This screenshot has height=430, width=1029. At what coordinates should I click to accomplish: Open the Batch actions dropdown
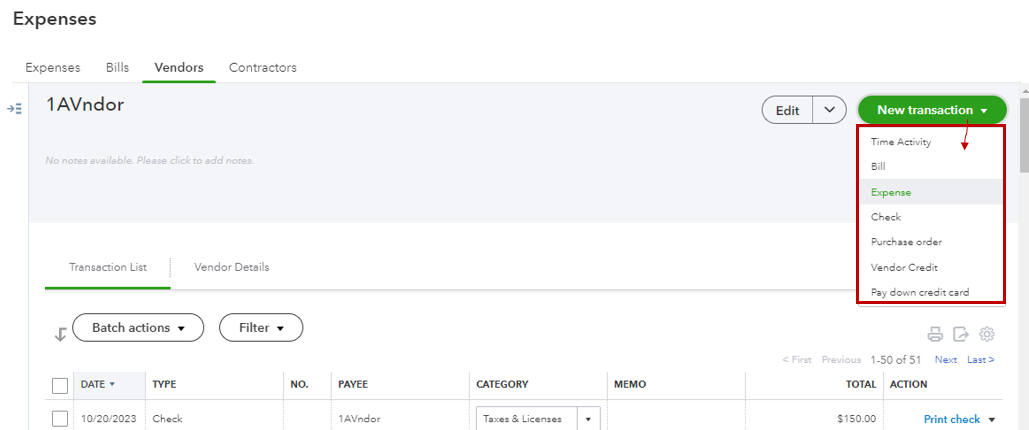[x=138, y=328]
